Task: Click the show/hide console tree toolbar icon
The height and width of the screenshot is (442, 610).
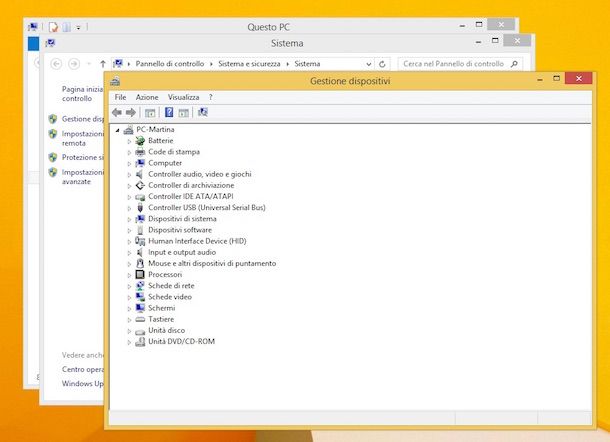Action: point(150,113)
